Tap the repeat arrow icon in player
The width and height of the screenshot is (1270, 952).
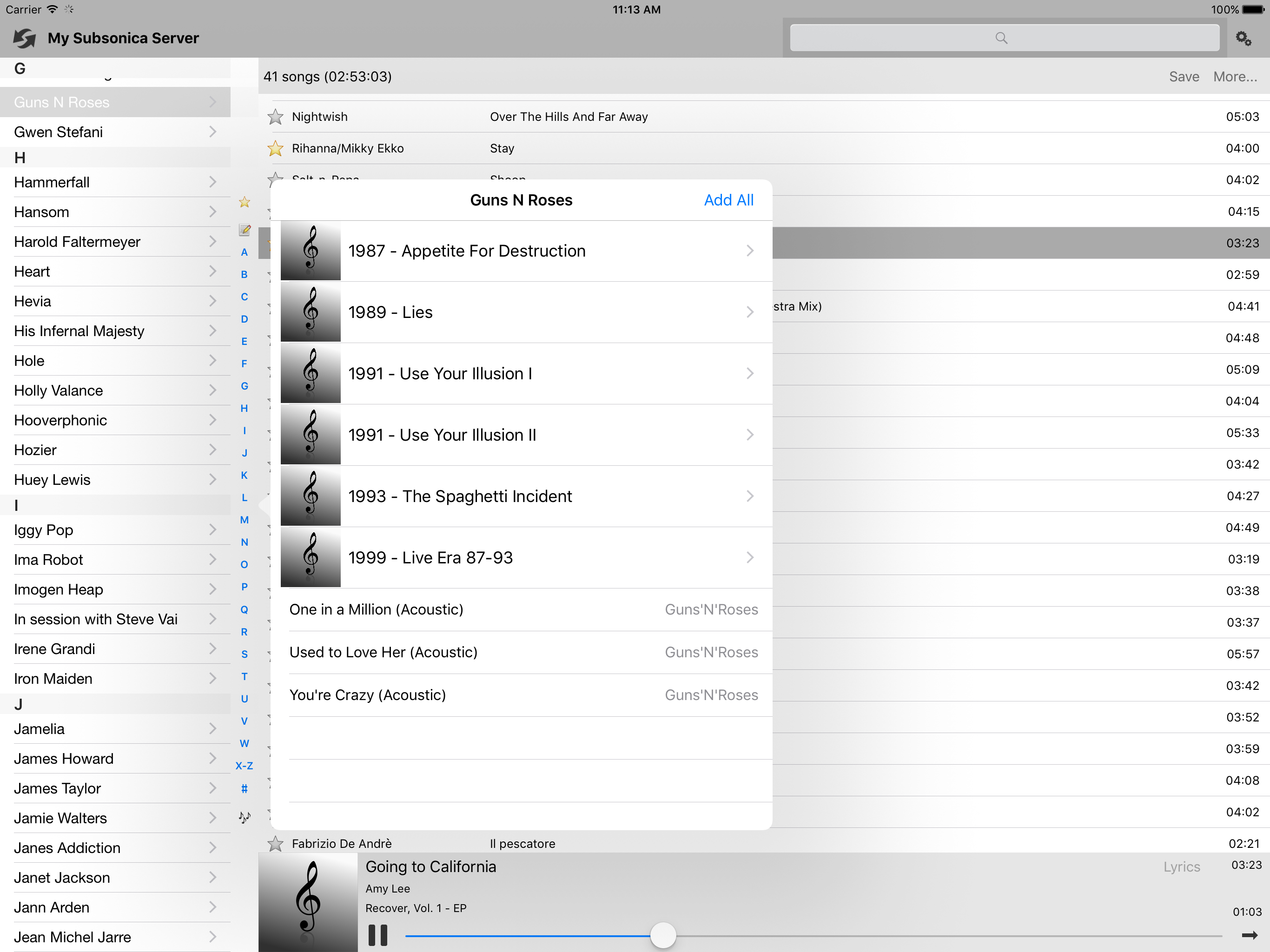[x=1250, y=935]
